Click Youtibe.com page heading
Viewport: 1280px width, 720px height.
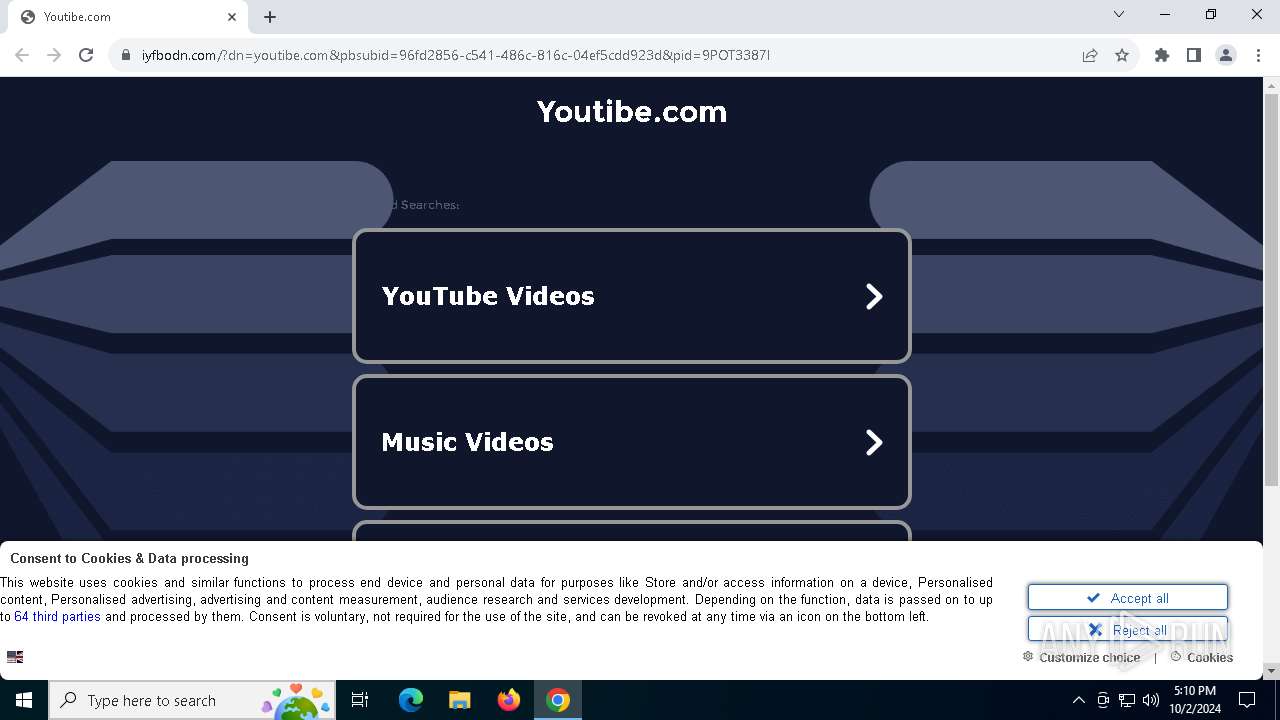632,111
